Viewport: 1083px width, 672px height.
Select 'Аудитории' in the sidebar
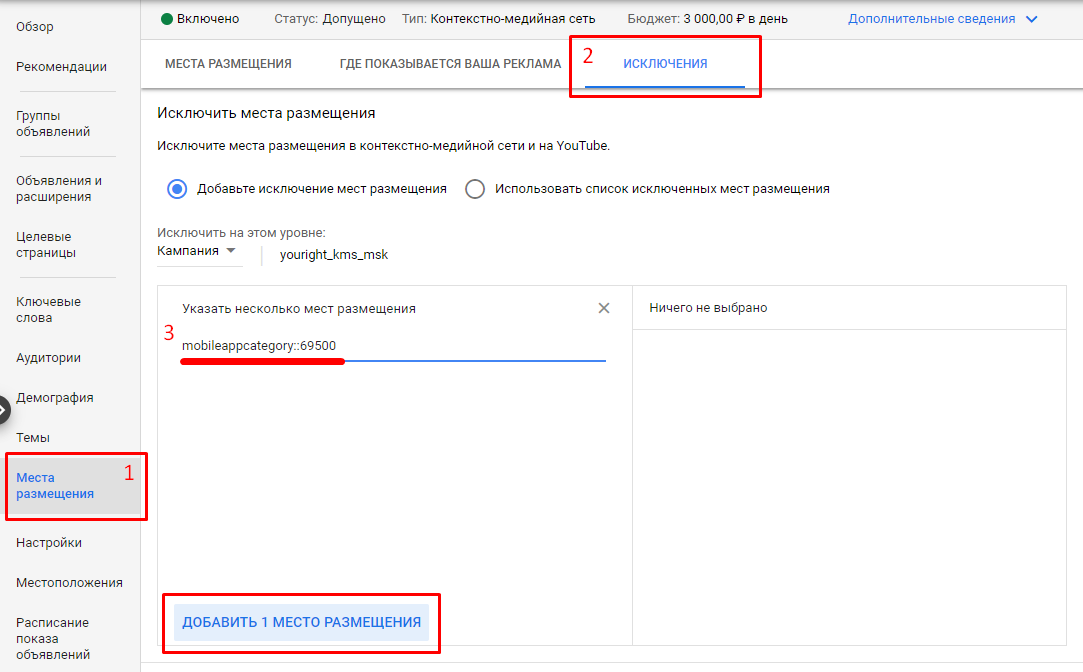[48, 357]
